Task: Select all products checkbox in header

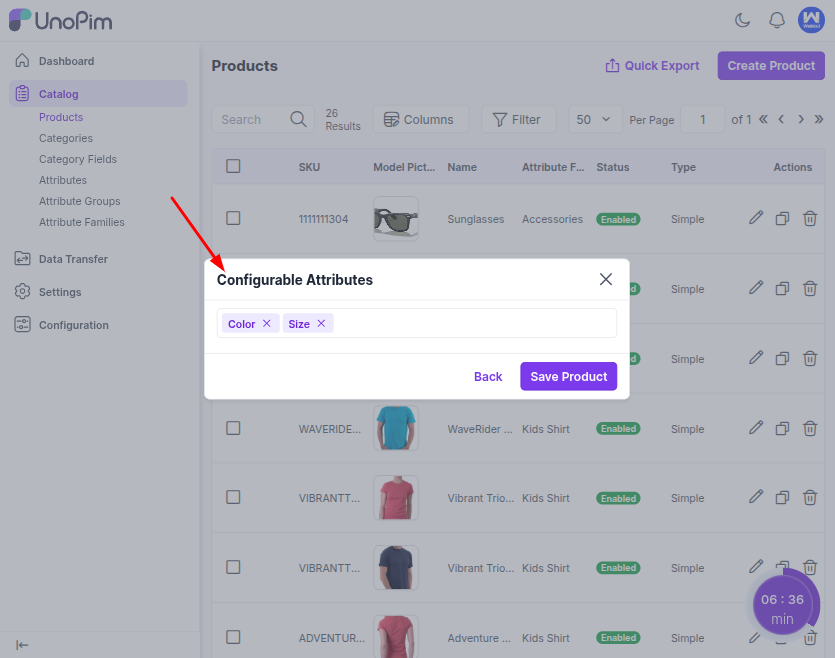Action: 233,166
